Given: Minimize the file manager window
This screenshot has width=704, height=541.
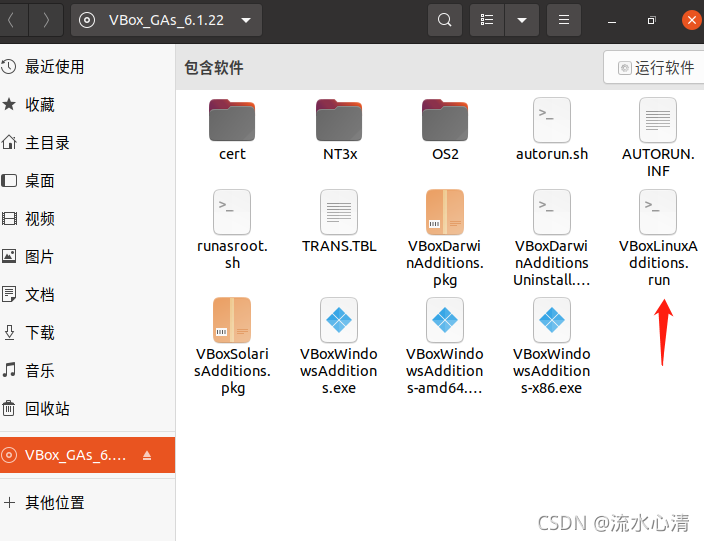Looking at the screenshot, I should pos(612,20).
